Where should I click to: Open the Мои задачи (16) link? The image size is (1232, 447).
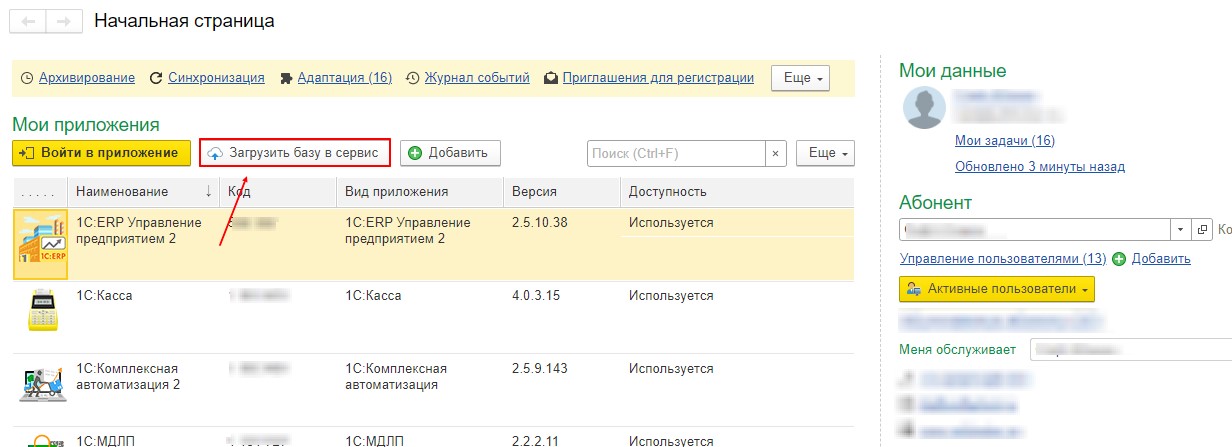pos(1005,140)
